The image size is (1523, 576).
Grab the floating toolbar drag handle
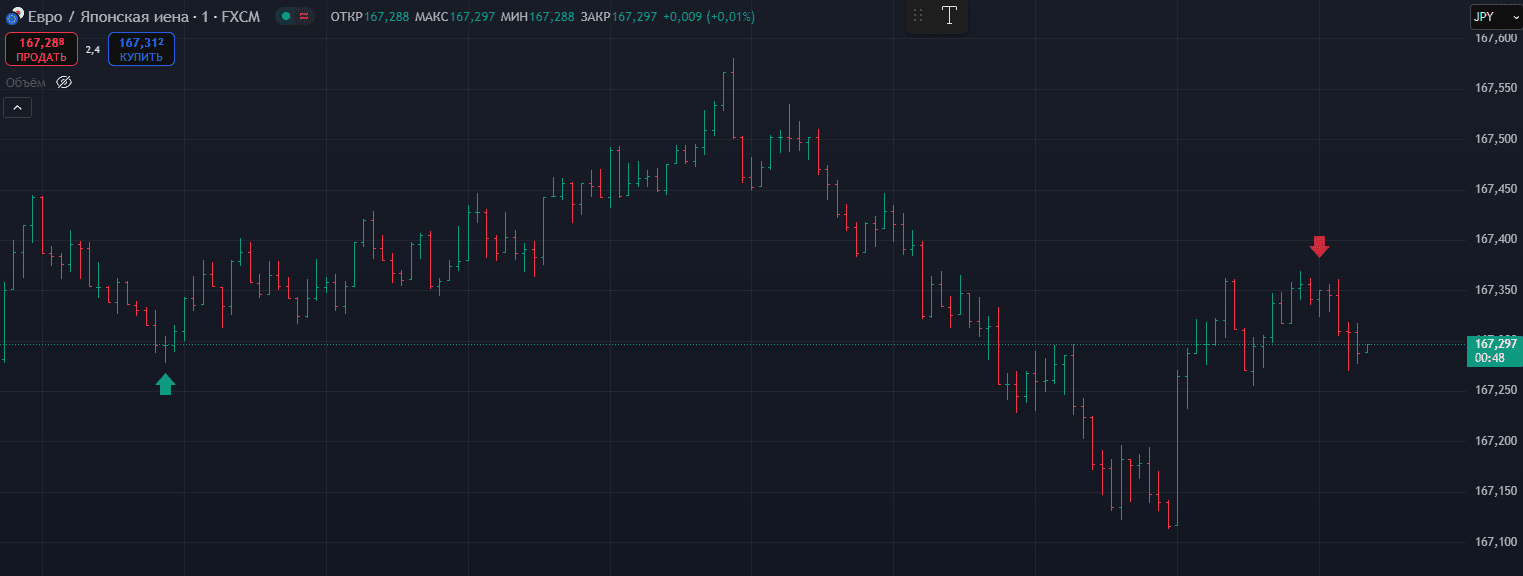[918, 15]
